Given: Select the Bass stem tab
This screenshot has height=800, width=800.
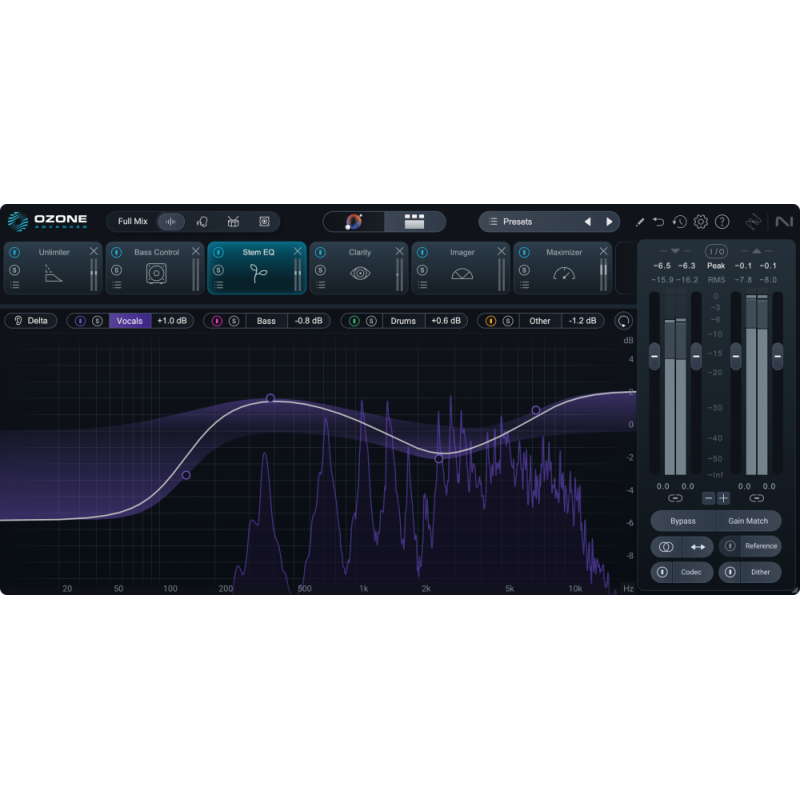Looking at the screenshot, I should tap(265, 321).
